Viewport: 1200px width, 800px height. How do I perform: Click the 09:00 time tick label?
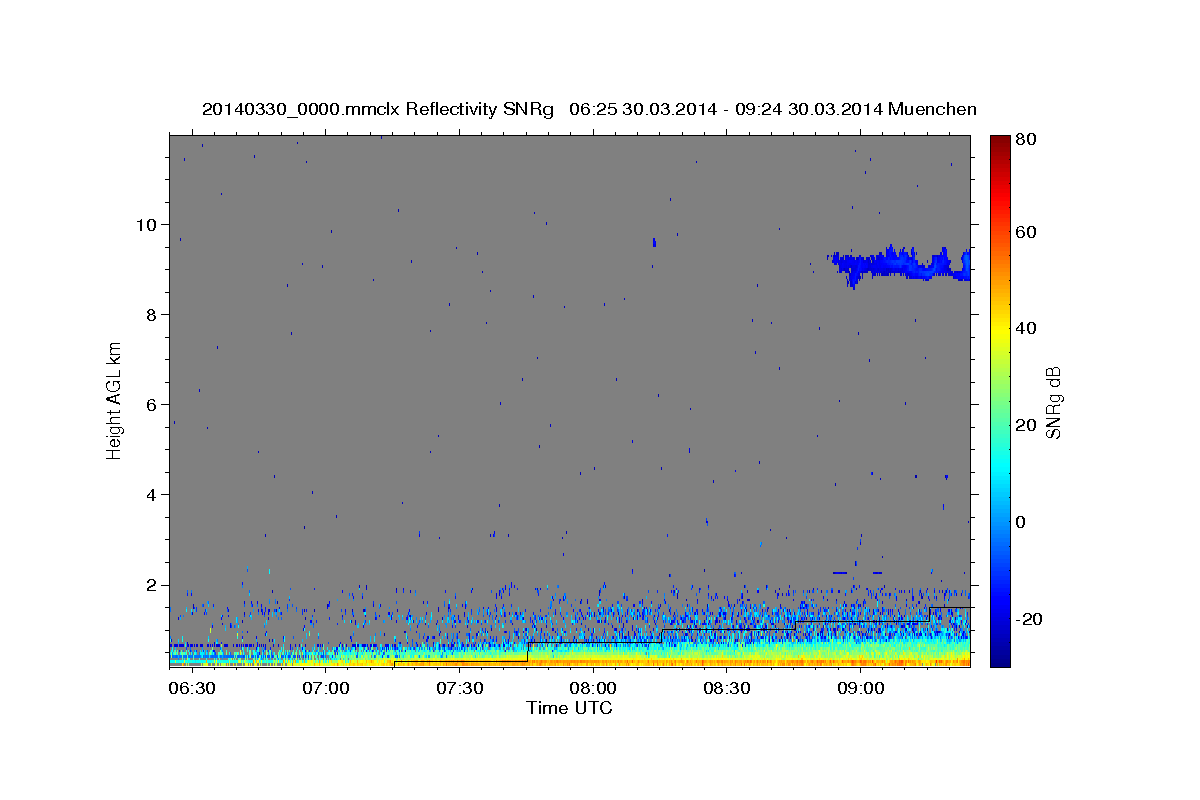860,688
